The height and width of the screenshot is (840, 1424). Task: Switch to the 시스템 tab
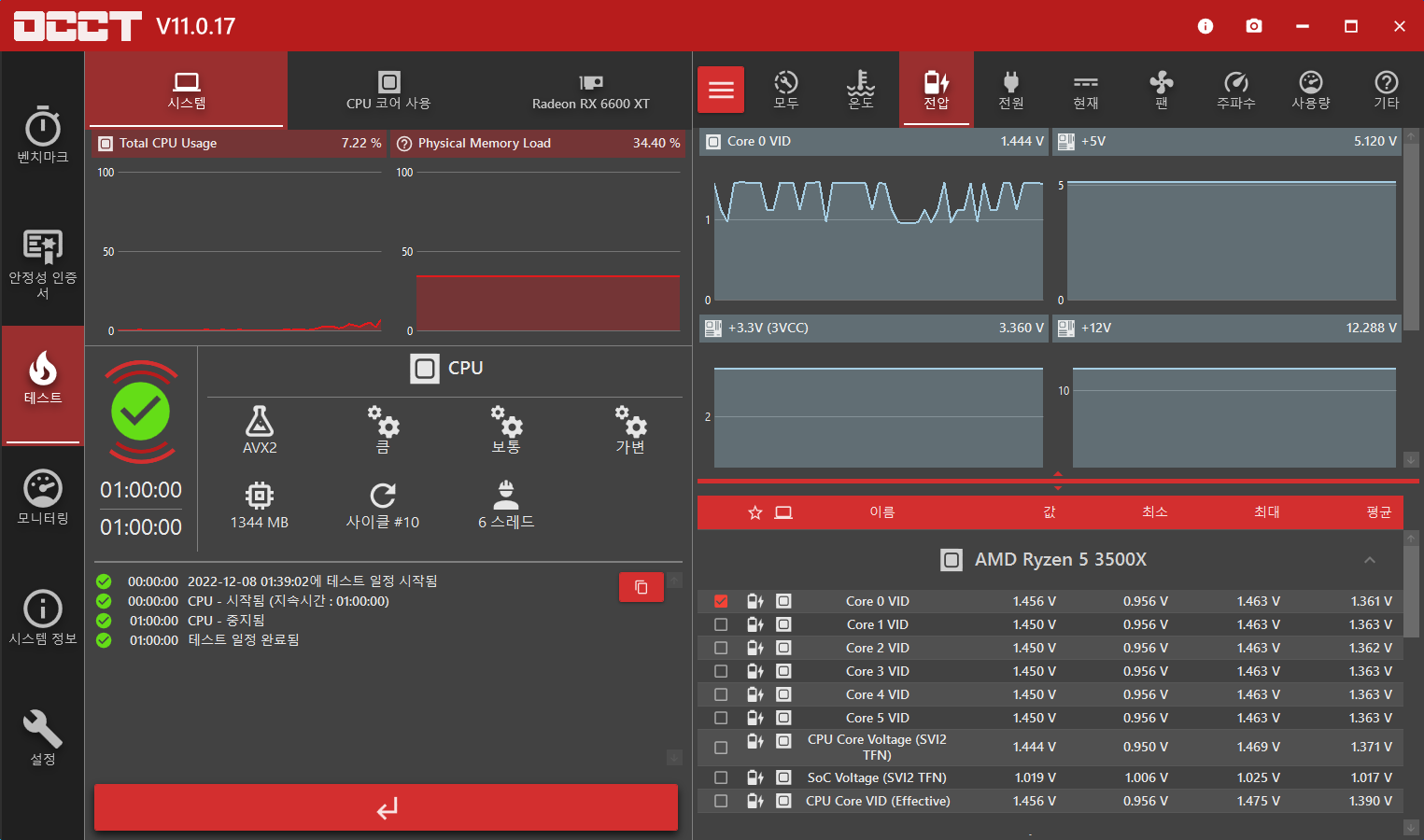187,90
